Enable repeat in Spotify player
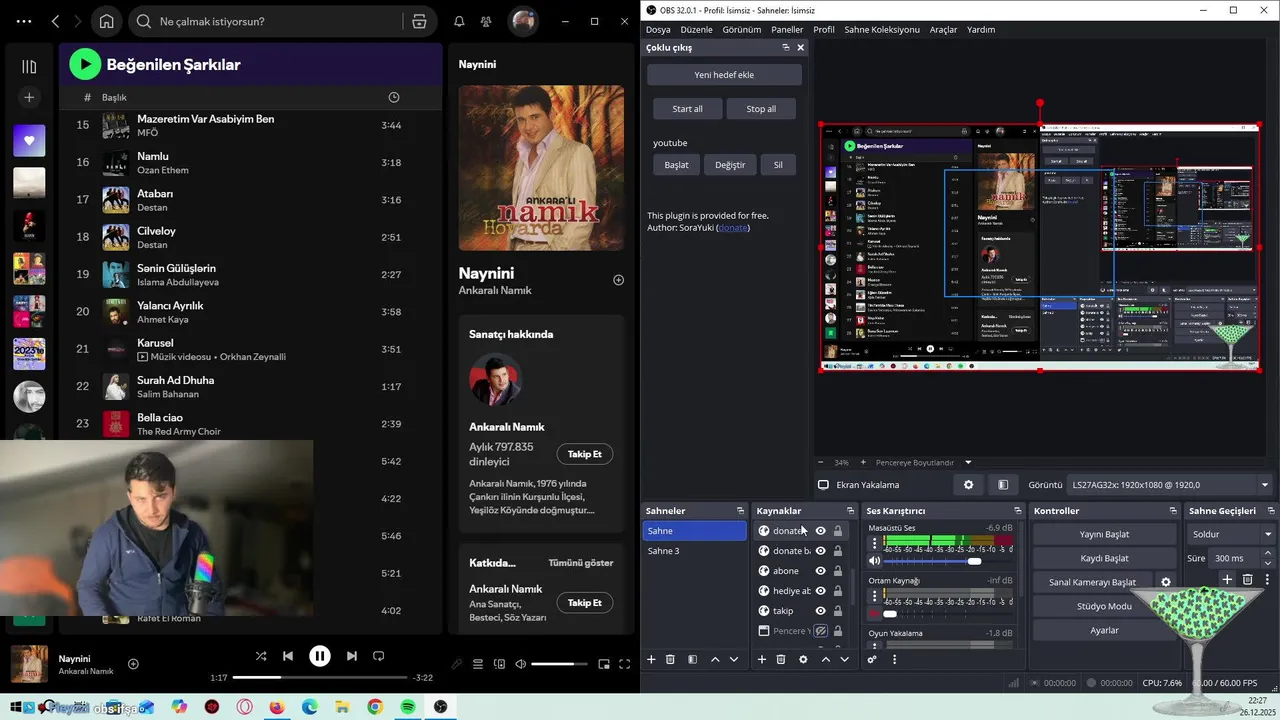 378,656
